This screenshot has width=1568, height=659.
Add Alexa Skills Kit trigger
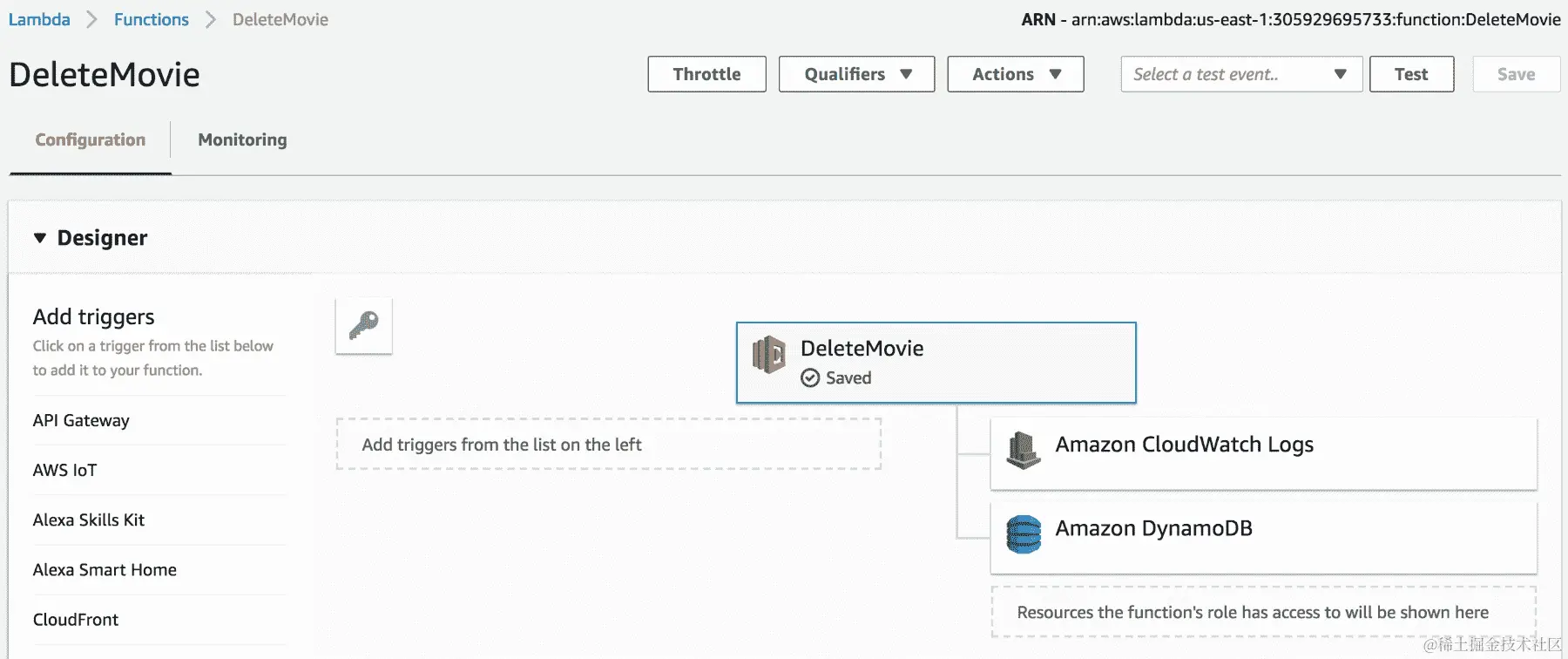pyautogui.click(x=89, y=520)
